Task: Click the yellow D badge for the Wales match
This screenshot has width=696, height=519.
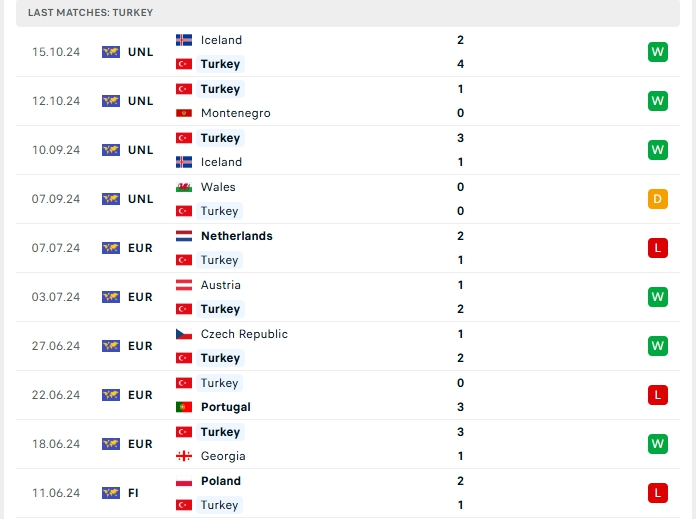Action: (x=657, y=199)
